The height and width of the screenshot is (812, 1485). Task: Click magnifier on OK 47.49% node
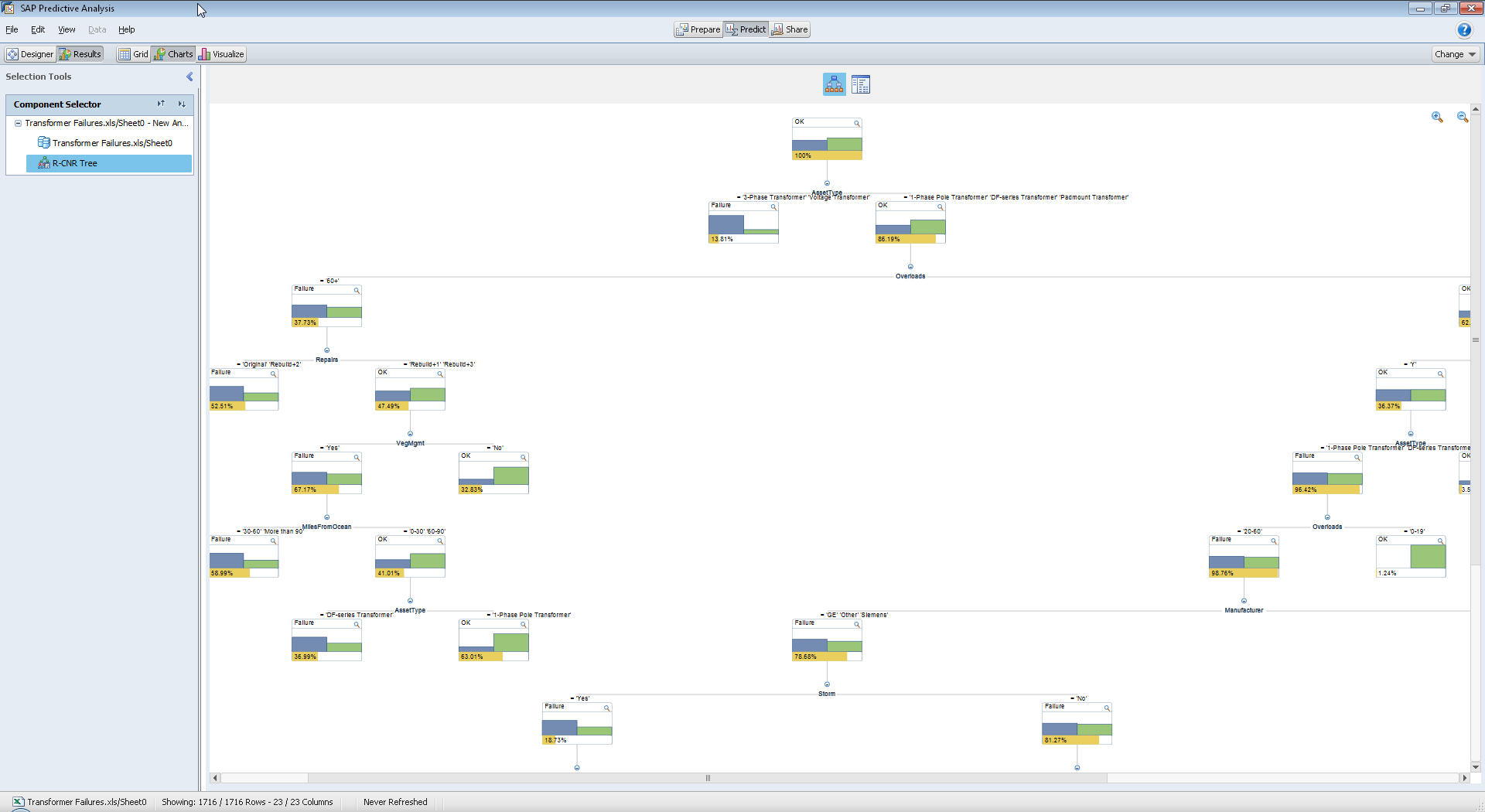(440, 374)
